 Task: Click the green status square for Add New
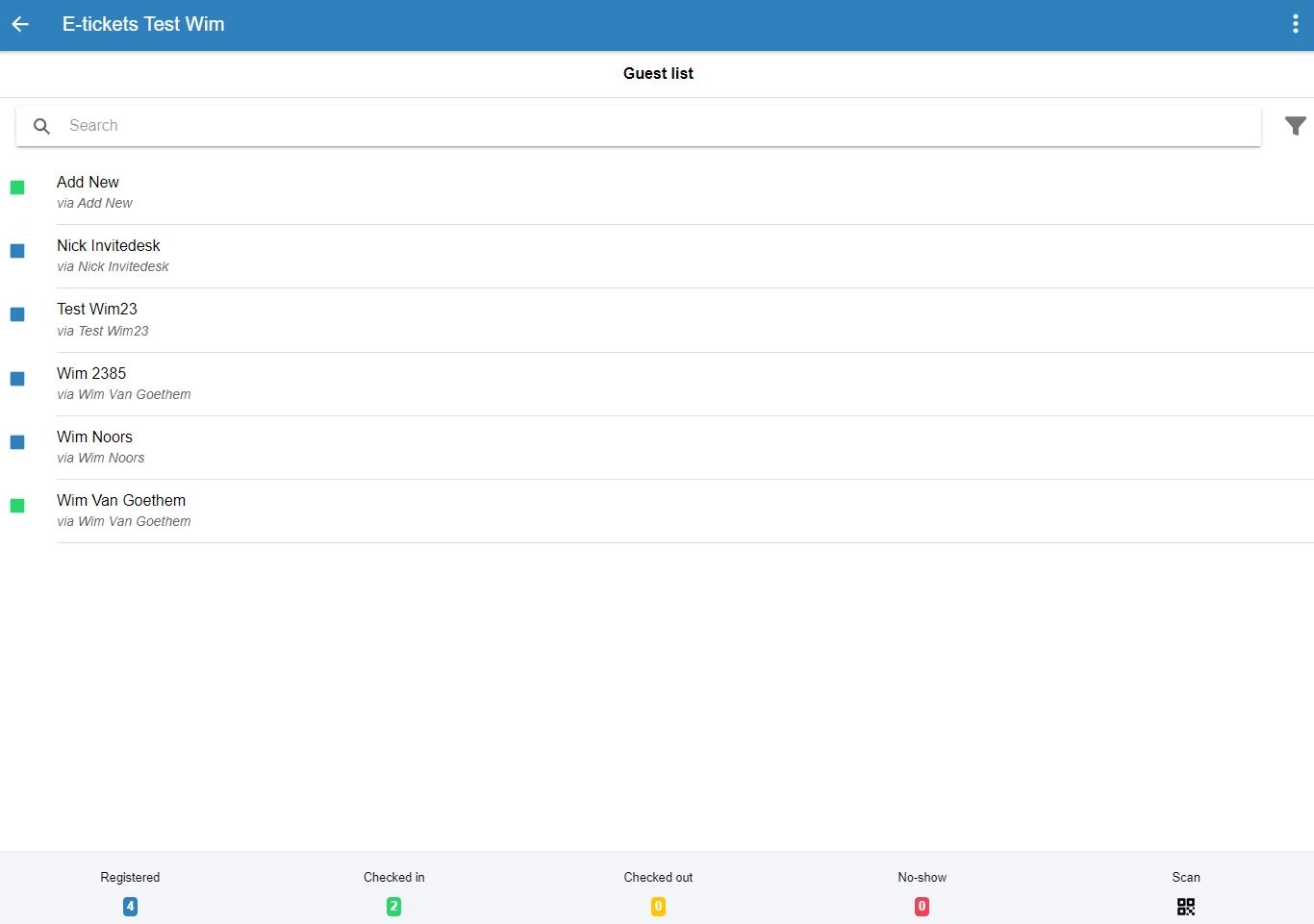[17, 187]
